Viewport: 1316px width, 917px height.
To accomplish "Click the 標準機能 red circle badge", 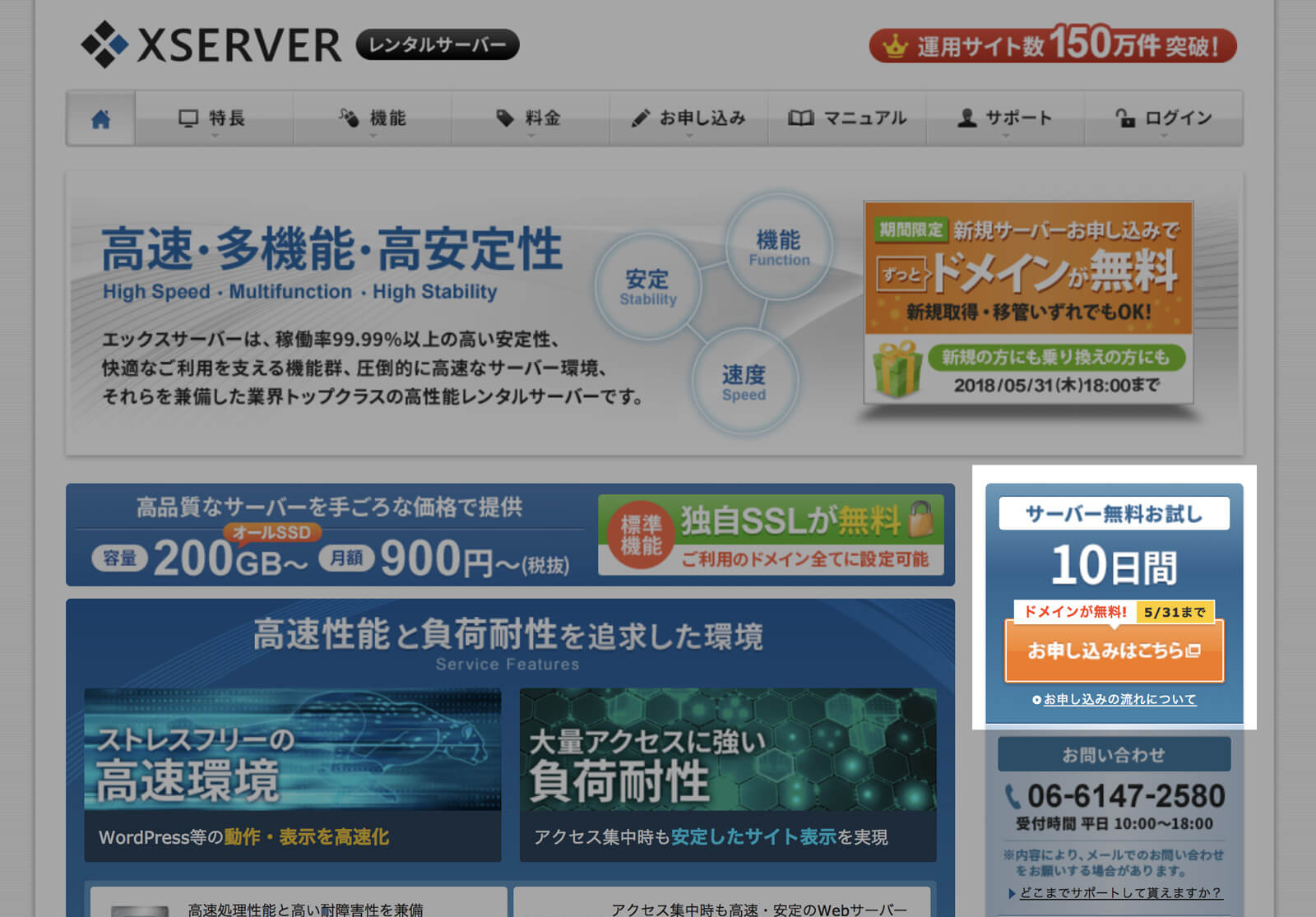I will (641, 535).
